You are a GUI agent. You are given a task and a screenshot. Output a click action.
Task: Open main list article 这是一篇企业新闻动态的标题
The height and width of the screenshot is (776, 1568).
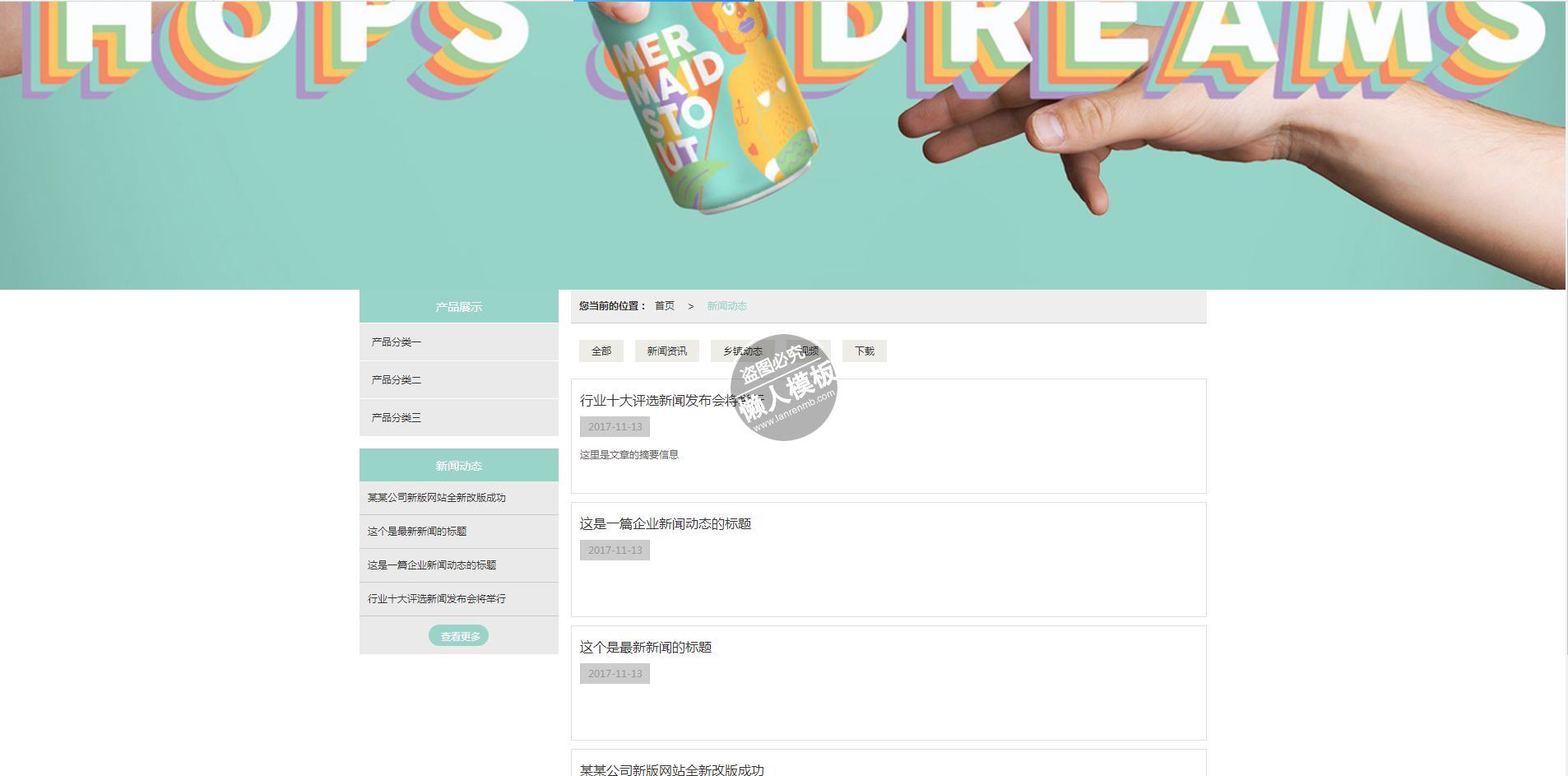coord(665,524)
